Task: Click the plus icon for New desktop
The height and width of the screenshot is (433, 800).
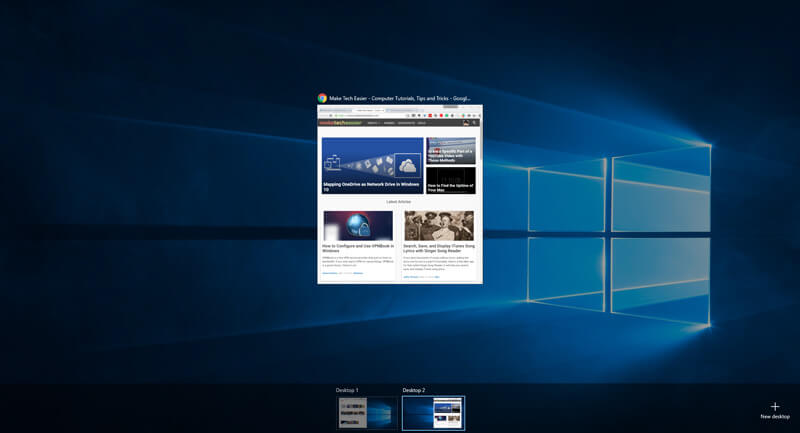Action: click(775, 406)
